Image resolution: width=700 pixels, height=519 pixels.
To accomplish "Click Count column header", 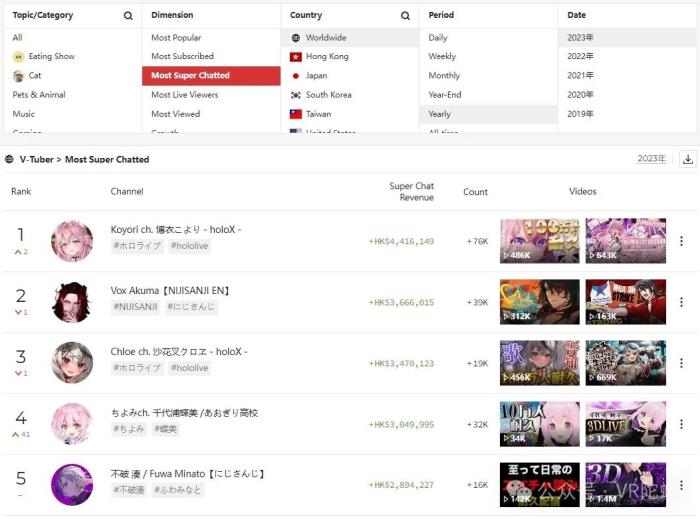I will click(475, 191).
